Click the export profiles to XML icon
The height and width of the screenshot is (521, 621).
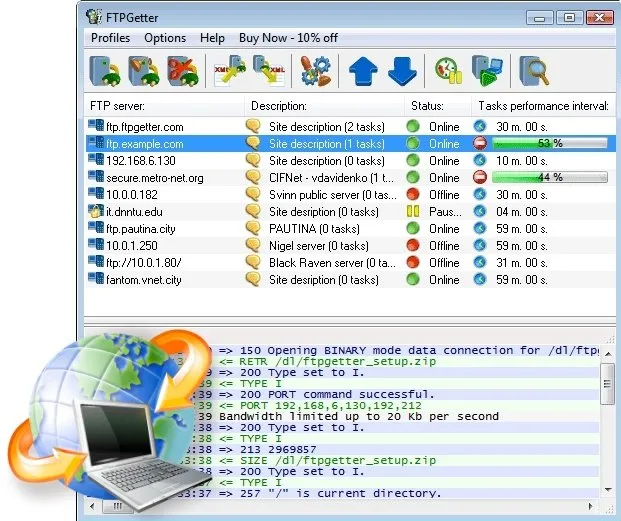(269, 71)
